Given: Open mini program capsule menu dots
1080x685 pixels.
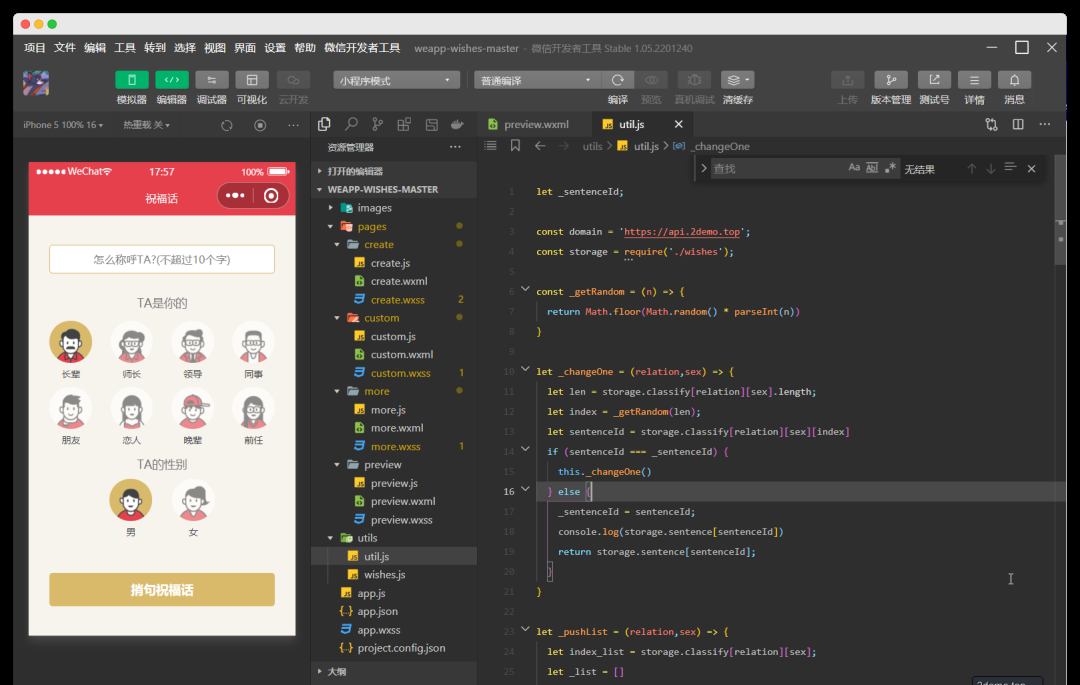Looking at the screenshot, I should 235,196.
